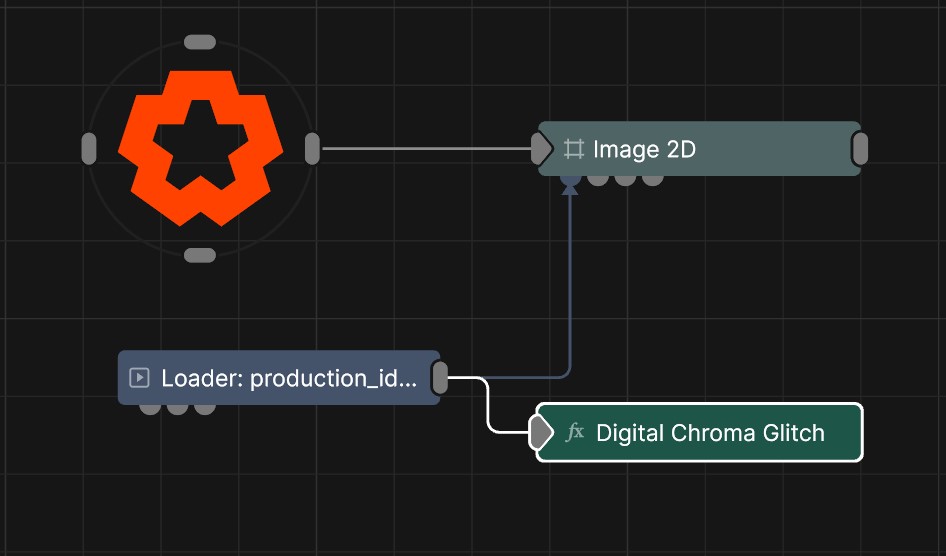Image resolution: width=946 pixels, height=556 pixels.
Task: Click the Loader node's right output port
Action: click(440, 378)
